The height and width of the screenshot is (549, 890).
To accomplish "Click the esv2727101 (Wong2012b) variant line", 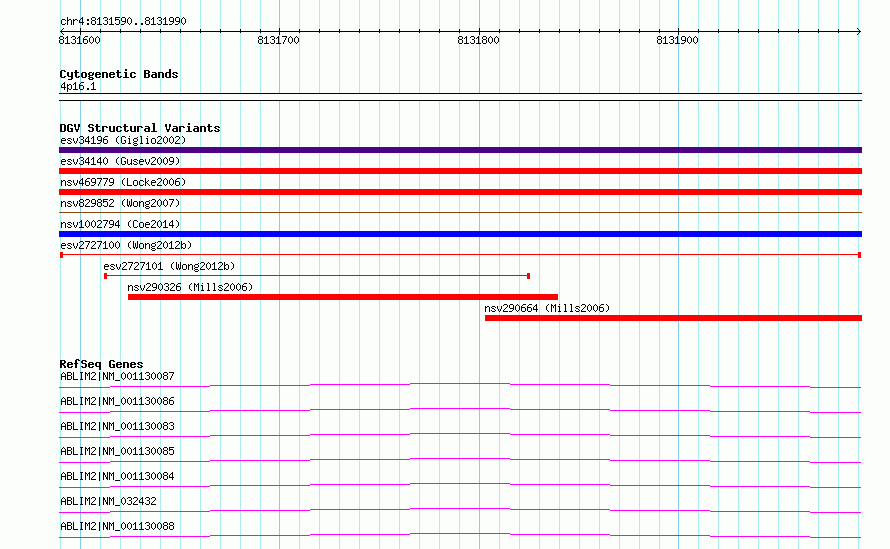I will (x=317, y=276).
